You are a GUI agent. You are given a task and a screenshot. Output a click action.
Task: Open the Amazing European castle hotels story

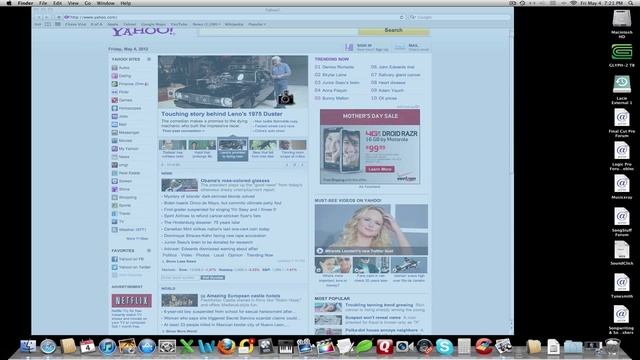[240, 296]
